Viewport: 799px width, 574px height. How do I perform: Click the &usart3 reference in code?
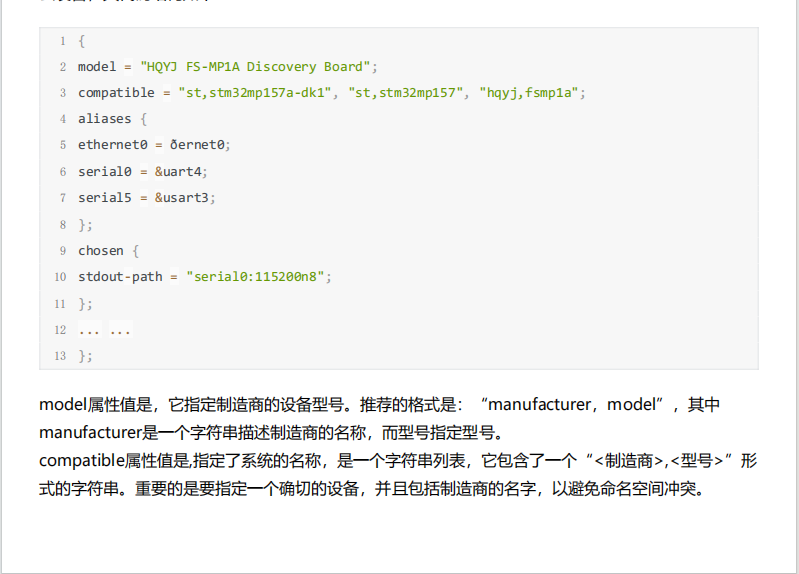click(x=183, y=198)
